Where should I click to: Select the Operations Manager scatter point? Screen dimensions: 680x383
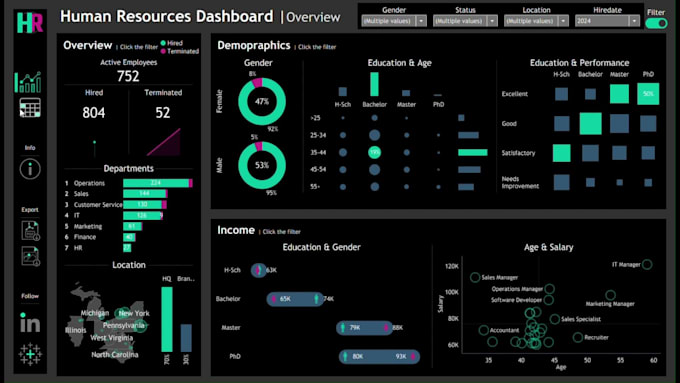tap(549, 289)
